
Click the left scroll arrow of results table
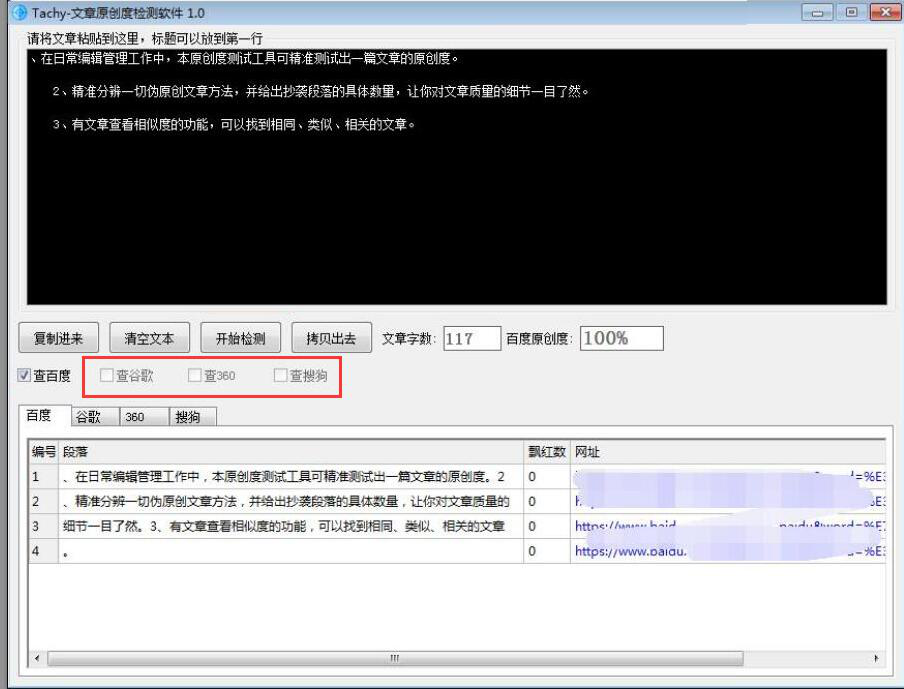coord(37,658)
